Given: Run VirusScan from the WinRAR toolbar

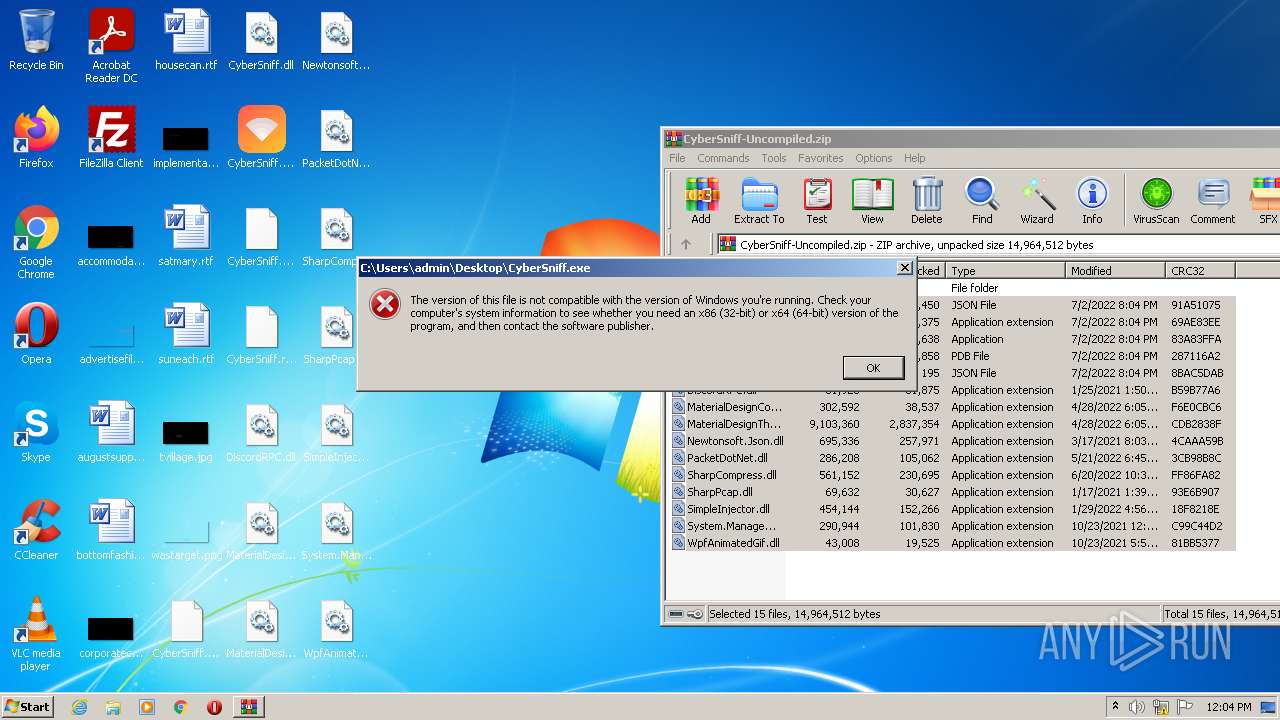Looking at the screenshot, I should 1156,201.
